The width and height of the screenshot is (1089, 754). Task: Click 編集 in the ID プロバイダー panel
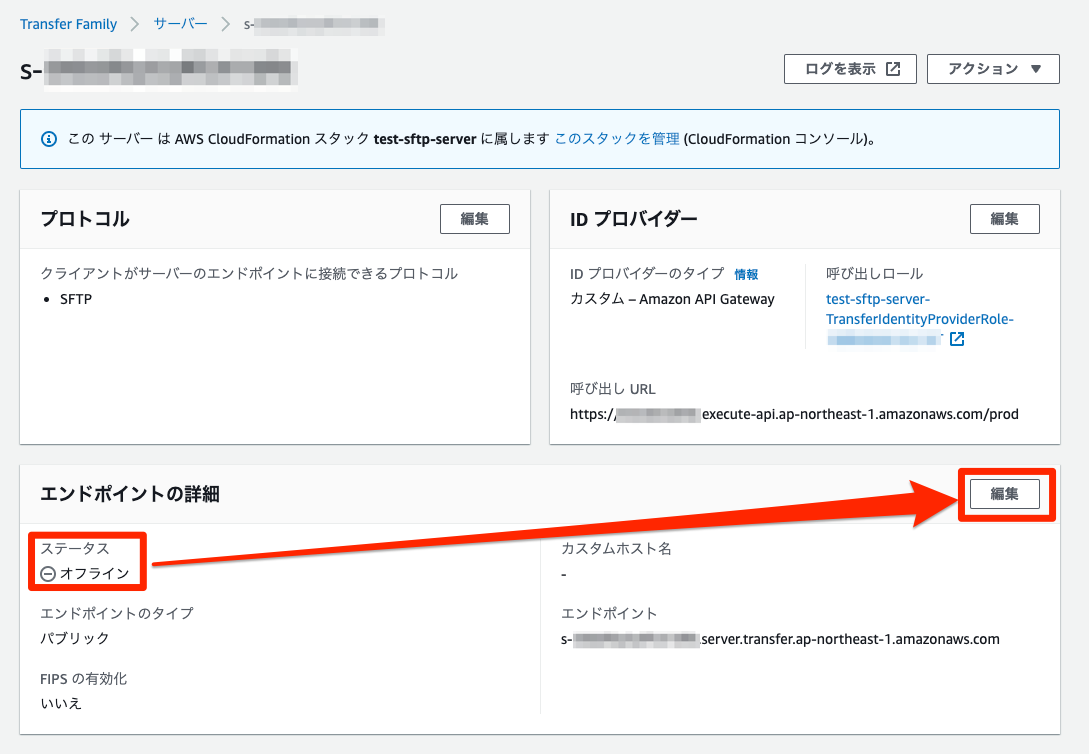[x=1004, y=218]
